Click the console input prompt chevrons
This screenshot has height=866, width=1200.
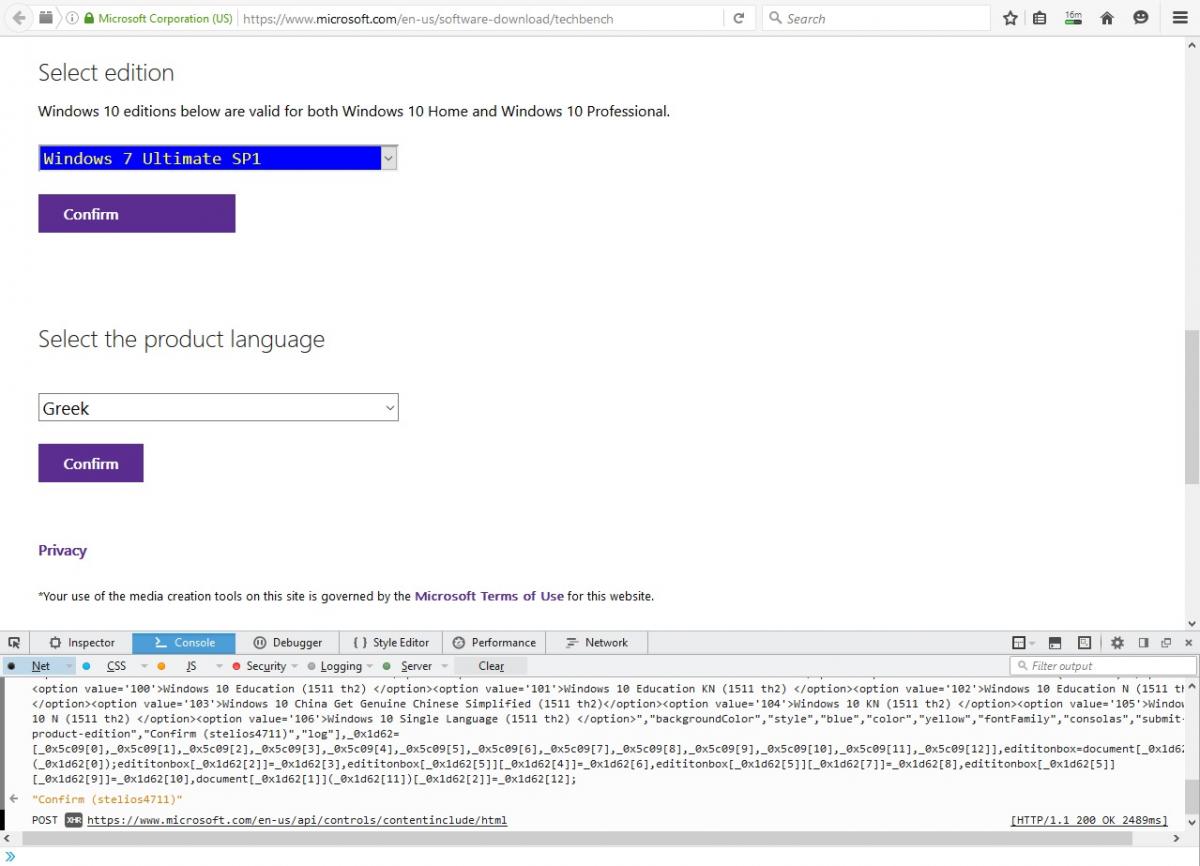click(10, 856)
